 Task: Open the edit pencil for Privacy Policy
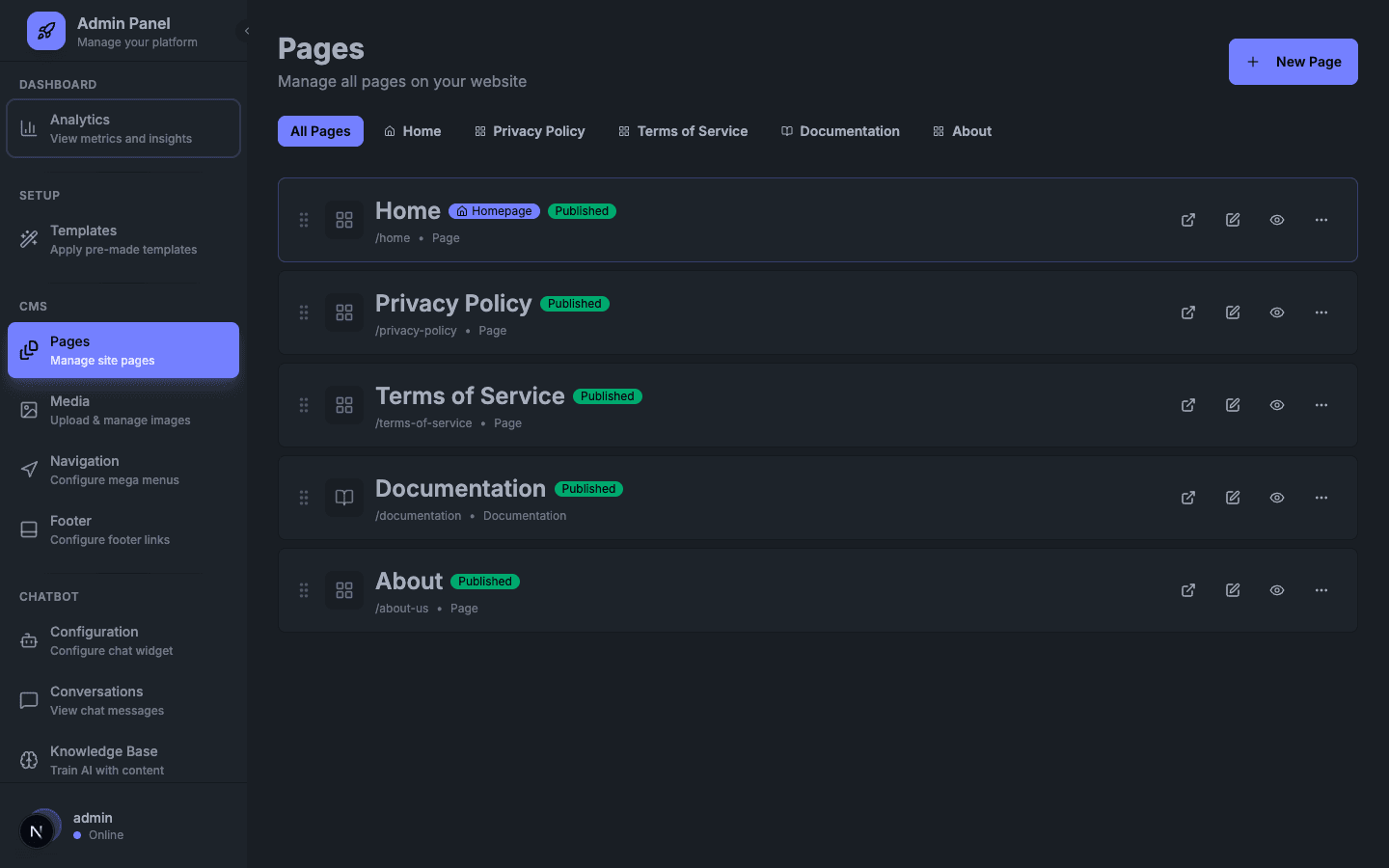(1232, 312)
